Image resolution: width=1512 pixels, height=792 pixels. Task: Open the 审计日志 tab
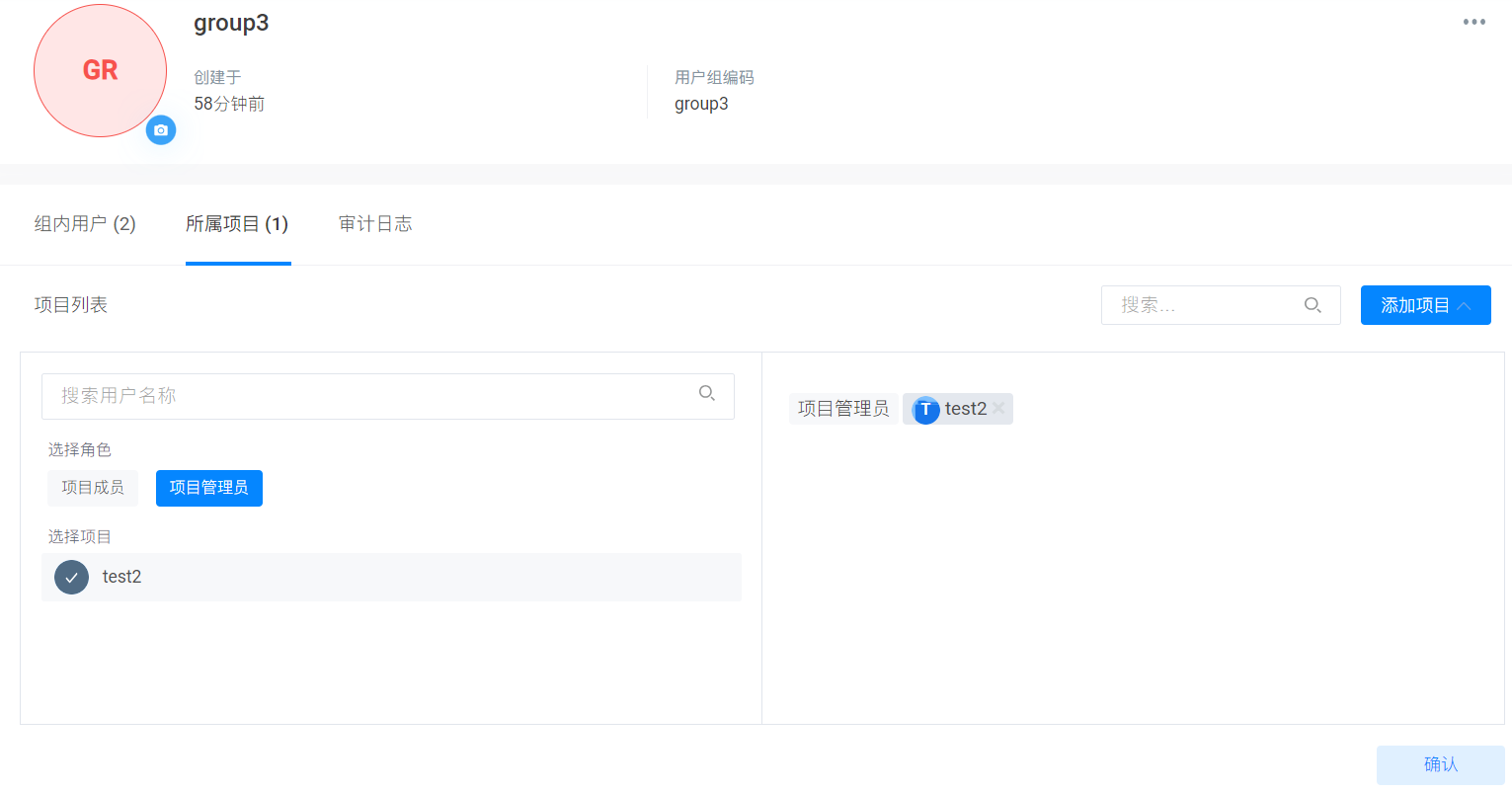(375, 224)
